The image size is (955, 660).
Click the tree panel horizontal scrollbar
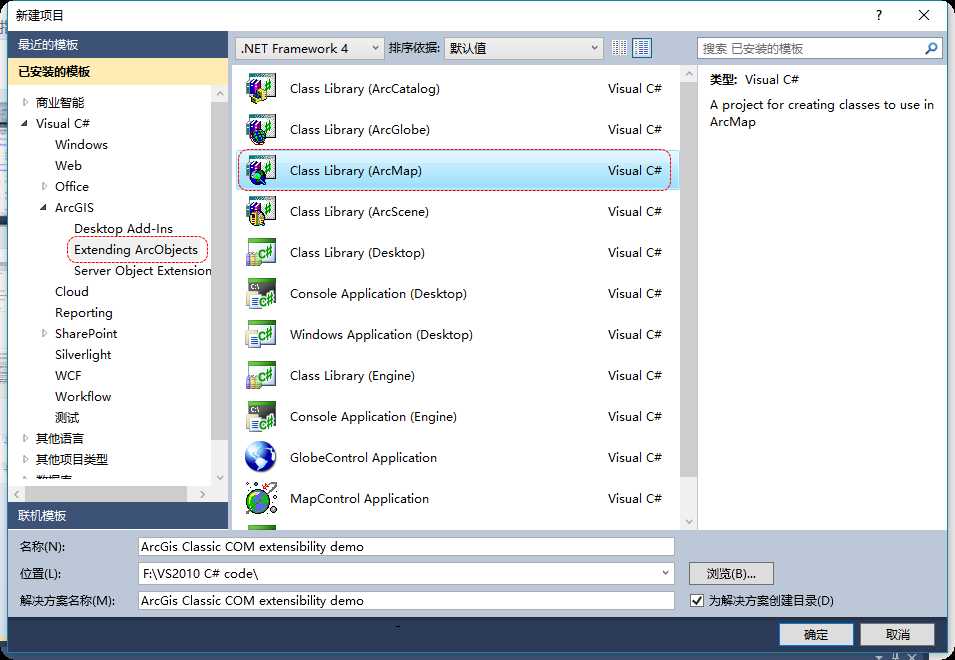click(104, 494)
